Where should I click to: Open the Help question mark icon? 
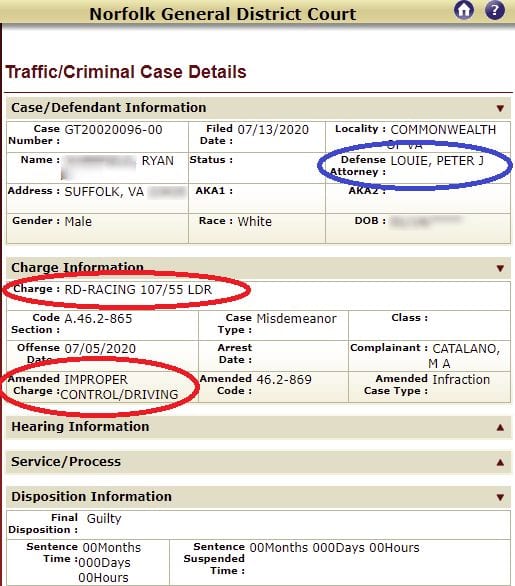tap(494, 10)
